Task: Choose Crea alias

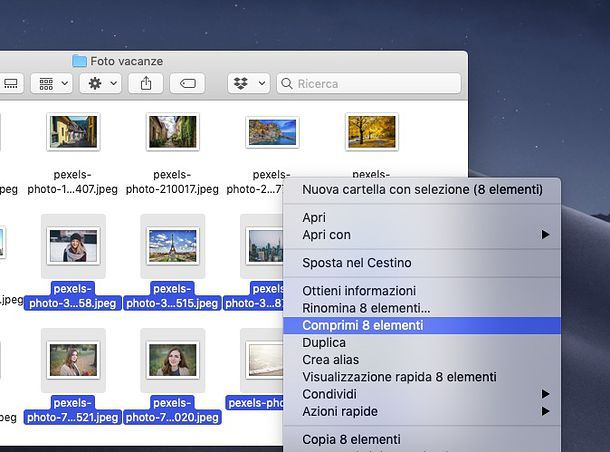Action: pos(422,359)
